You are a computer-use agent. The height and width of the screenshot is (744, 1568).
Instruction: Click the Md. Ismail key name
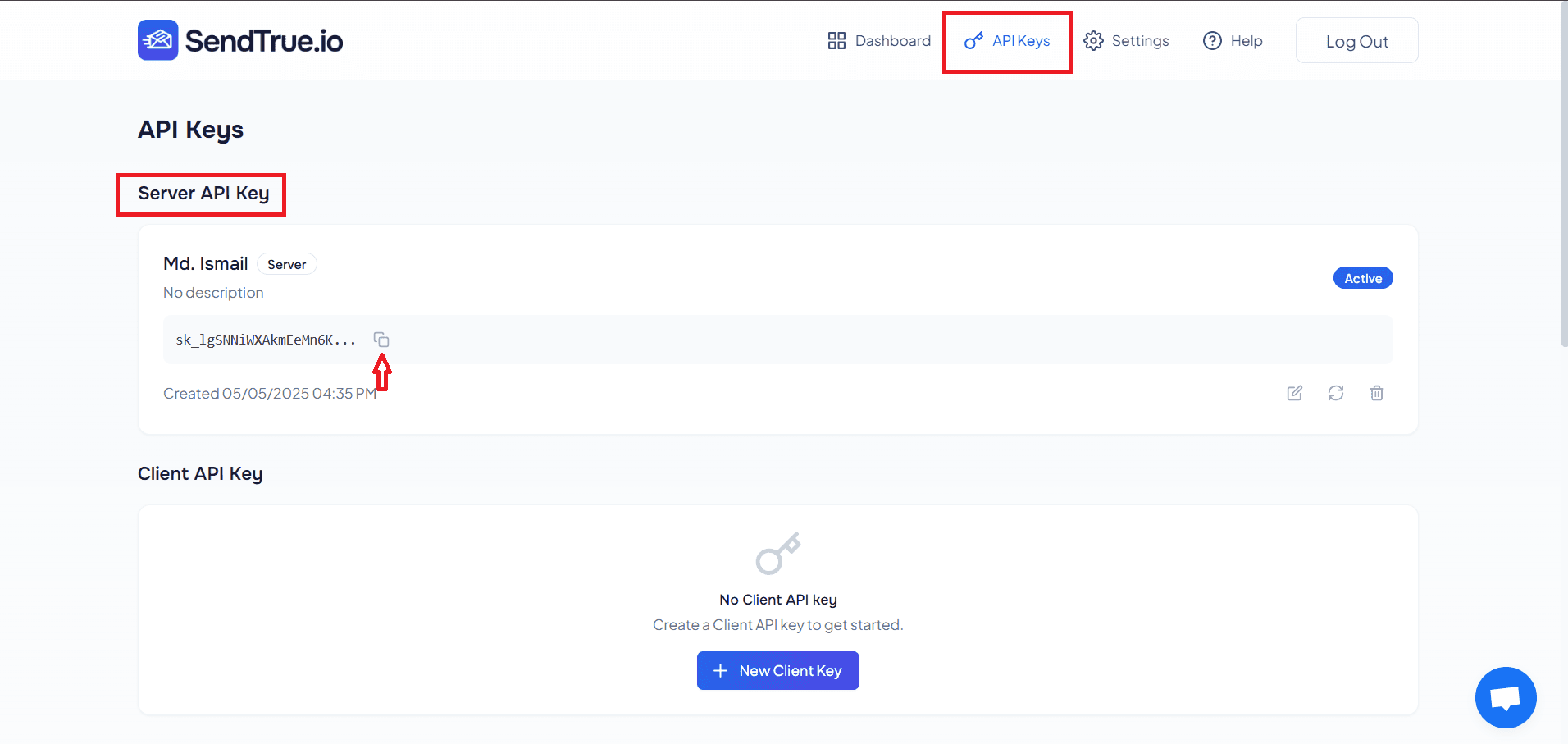coord(205,263)
